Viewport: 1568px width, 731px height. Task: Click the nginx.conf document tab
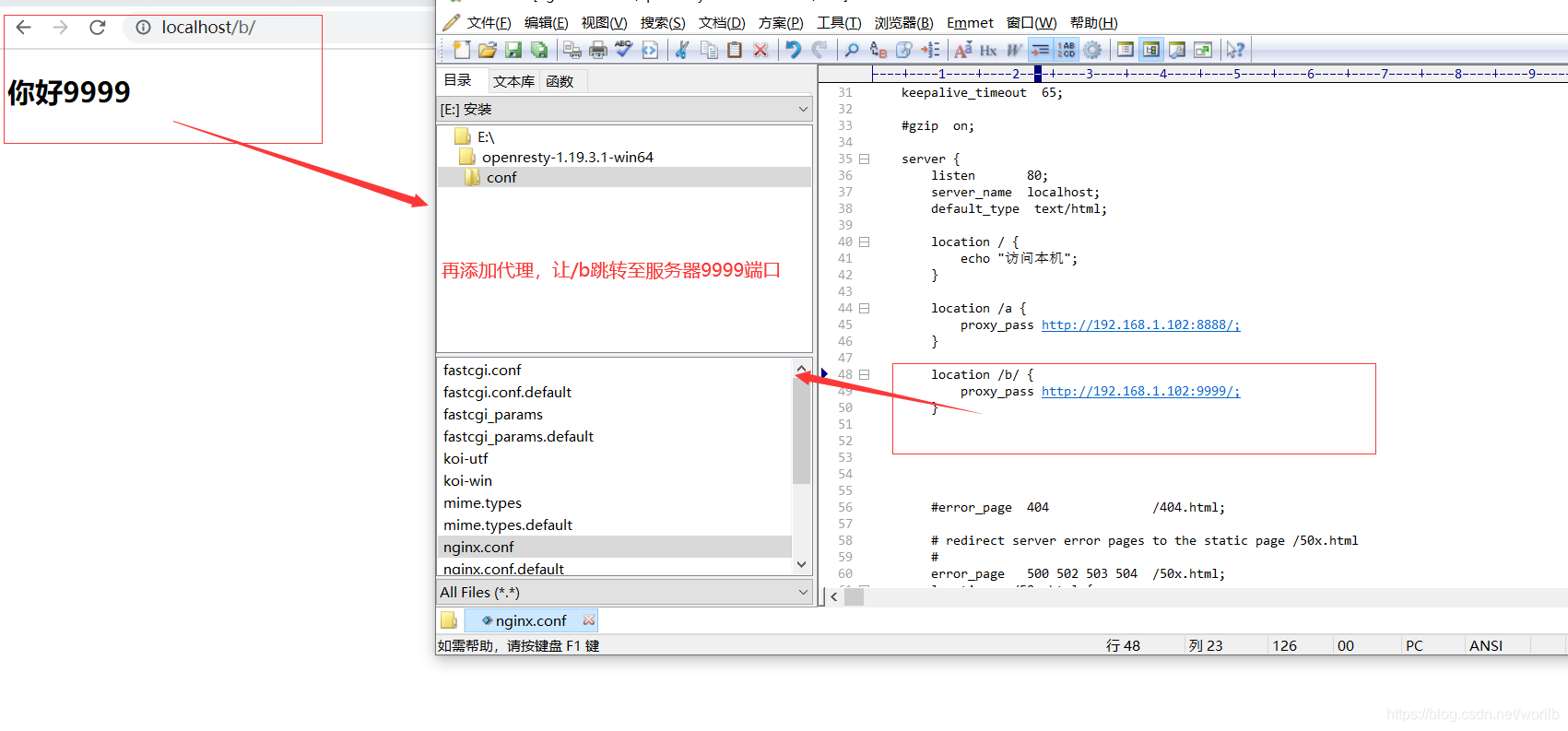[531, 620]
